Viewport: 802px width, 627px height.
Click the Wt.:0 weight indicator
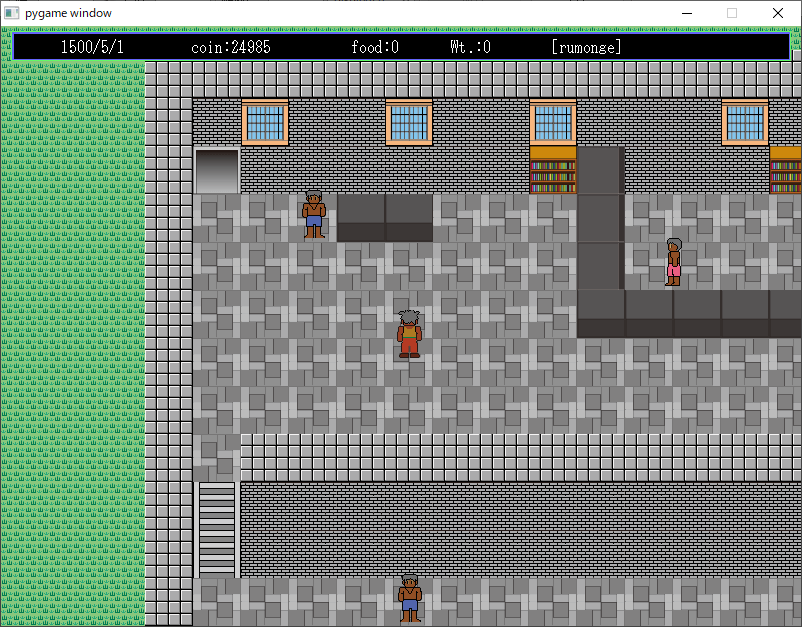click(x=471, y=48)
